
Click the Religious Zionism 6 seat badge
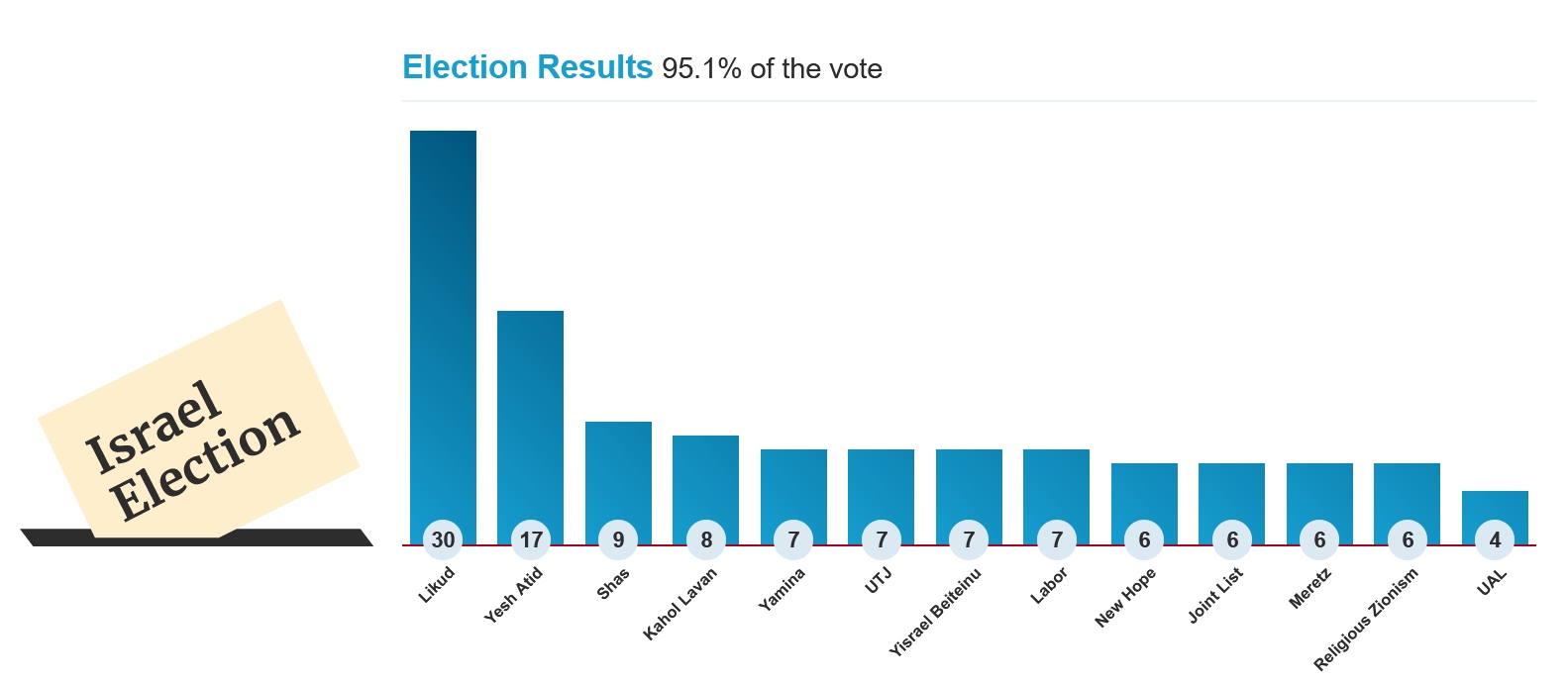pyautogui.click(x=1408, y=539)
